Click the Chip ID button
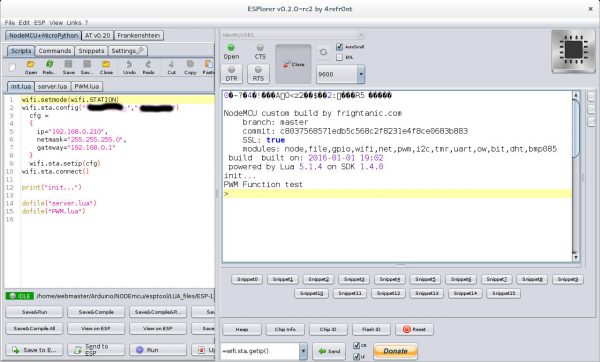Image resolution: width=600 pixels, height=362 pixels. (x=328, y=329)
